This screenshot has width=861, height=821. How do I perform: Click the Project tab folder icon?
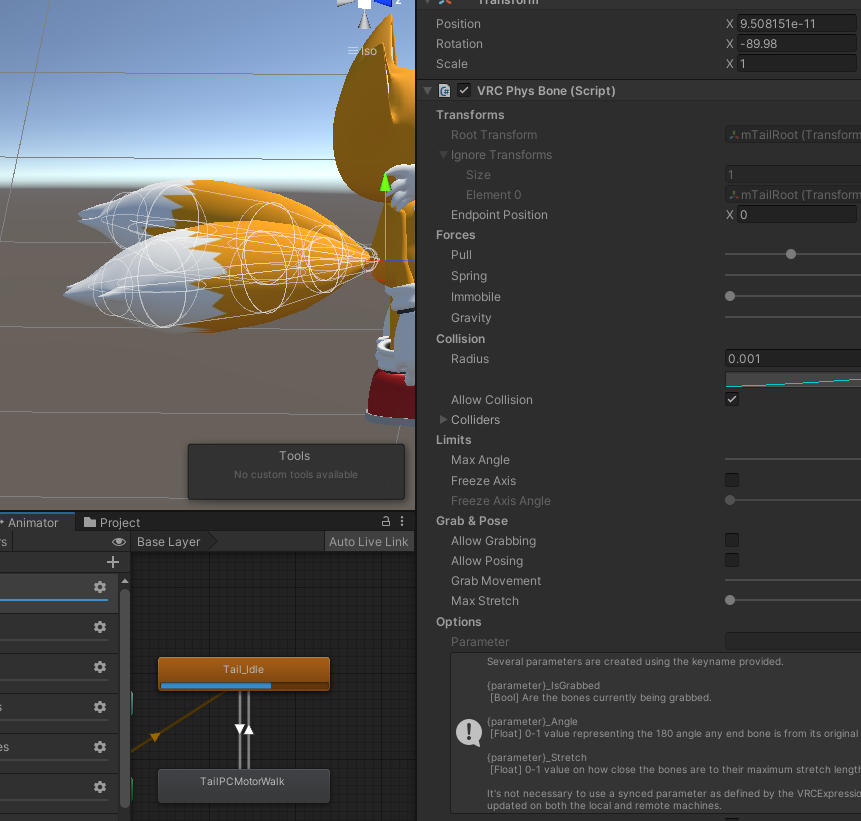click(x=90, y=522)
